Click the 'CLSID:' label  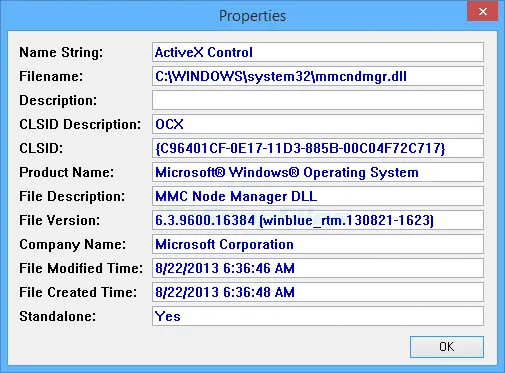(41, 148)
